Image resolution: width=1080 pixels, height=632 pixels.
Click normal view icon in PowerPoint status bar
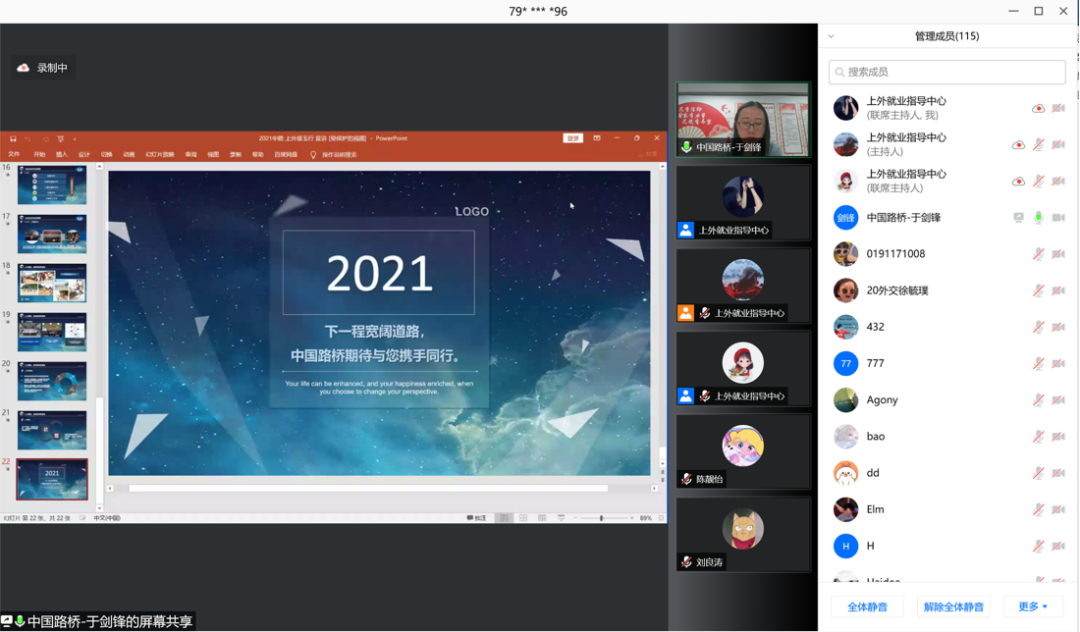[x=504, y=518]
